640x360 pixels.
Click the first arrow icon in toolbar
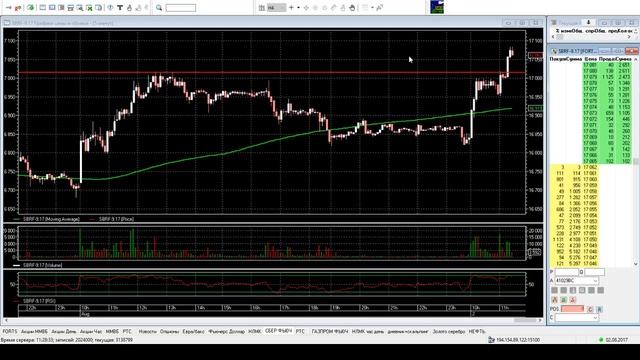9,7
